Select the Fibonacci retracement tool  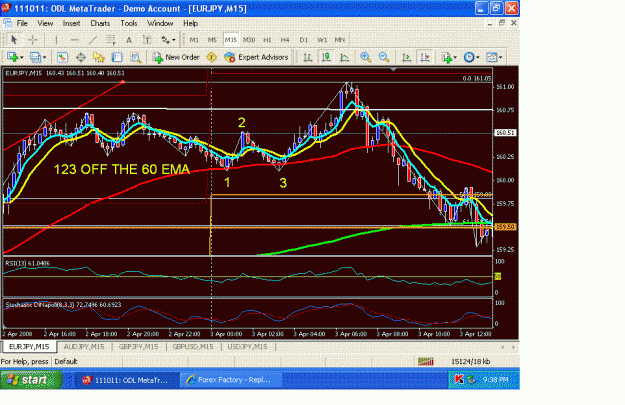(x=111, y=39)
